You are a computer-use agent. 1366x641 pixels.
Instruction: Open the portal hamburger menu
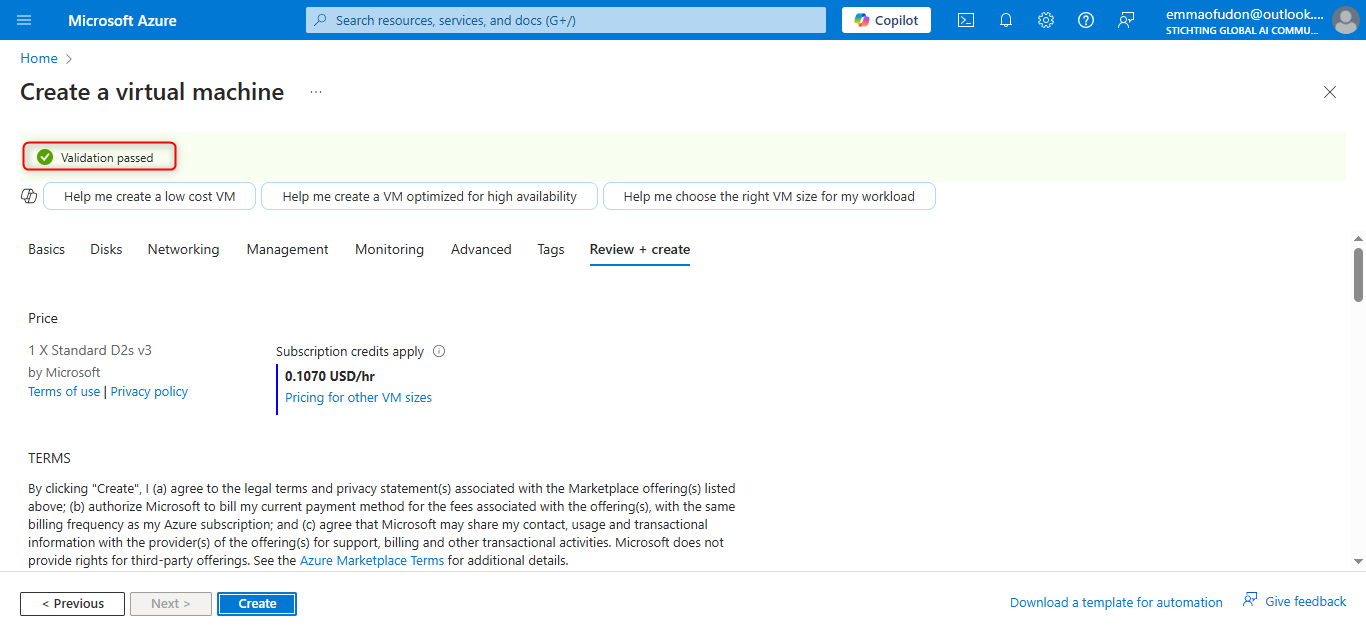click(x=24, y=20)
